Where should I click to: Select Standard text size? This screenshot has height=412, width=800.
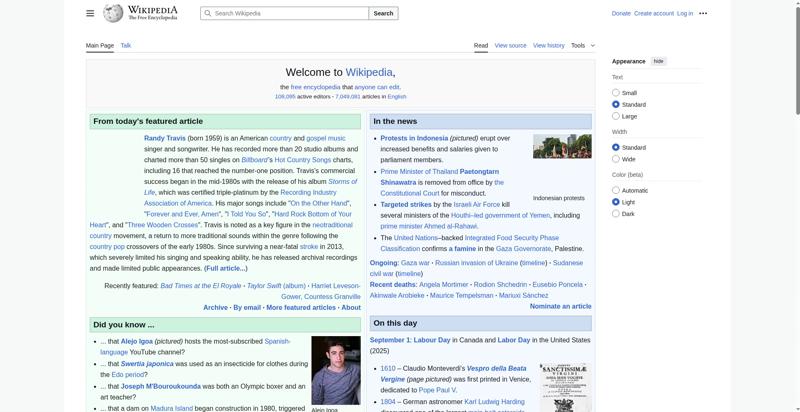coord(616,105)
